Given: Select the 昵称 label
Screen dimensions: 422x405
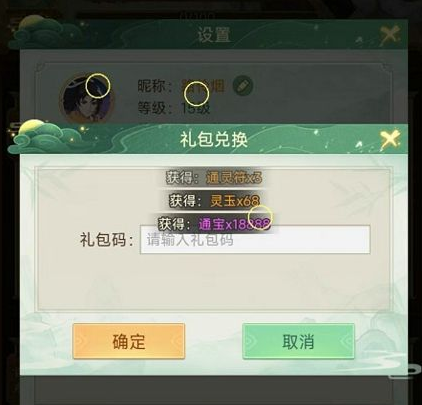Looking at the screenshot, I should coord(155,86).
